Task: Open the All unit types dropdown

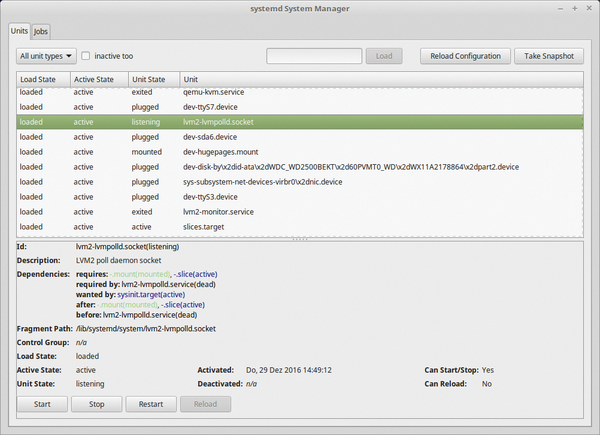Action: pos(46,56)
